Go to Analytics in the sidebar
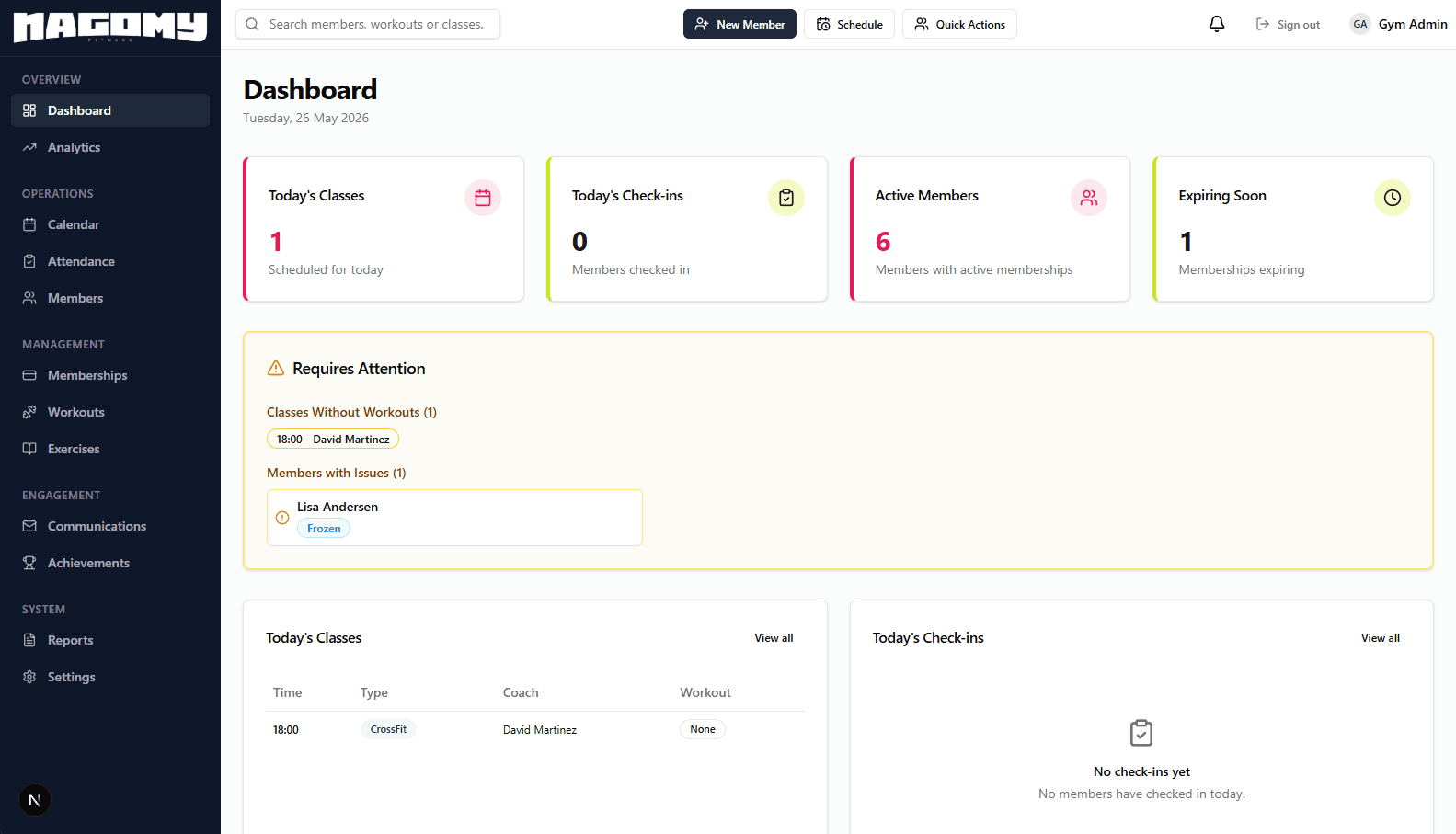The width and height of the screenshot is (1456, 834). click(110, 147)
